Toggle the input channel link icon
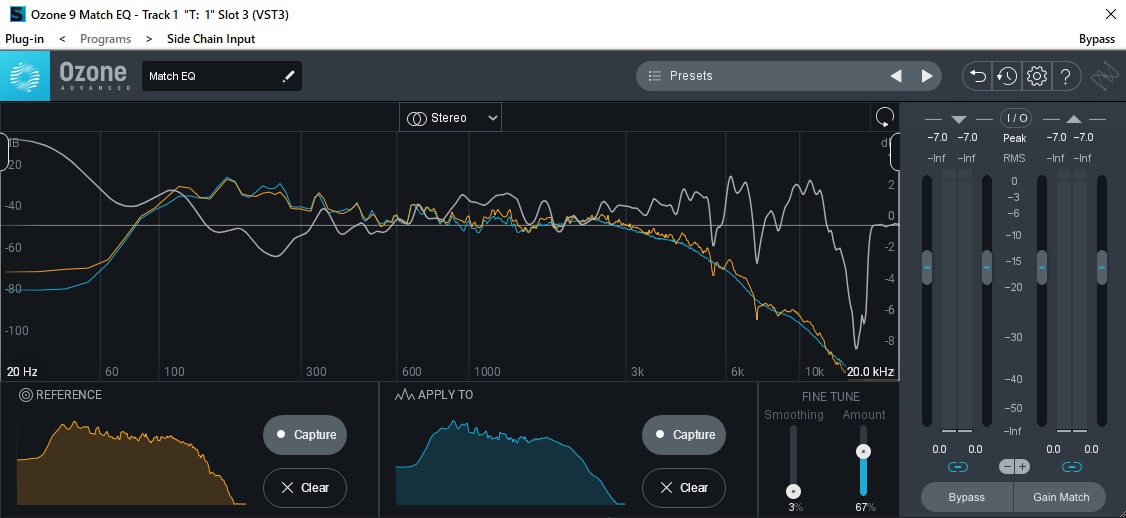 [x=958, y=467]
